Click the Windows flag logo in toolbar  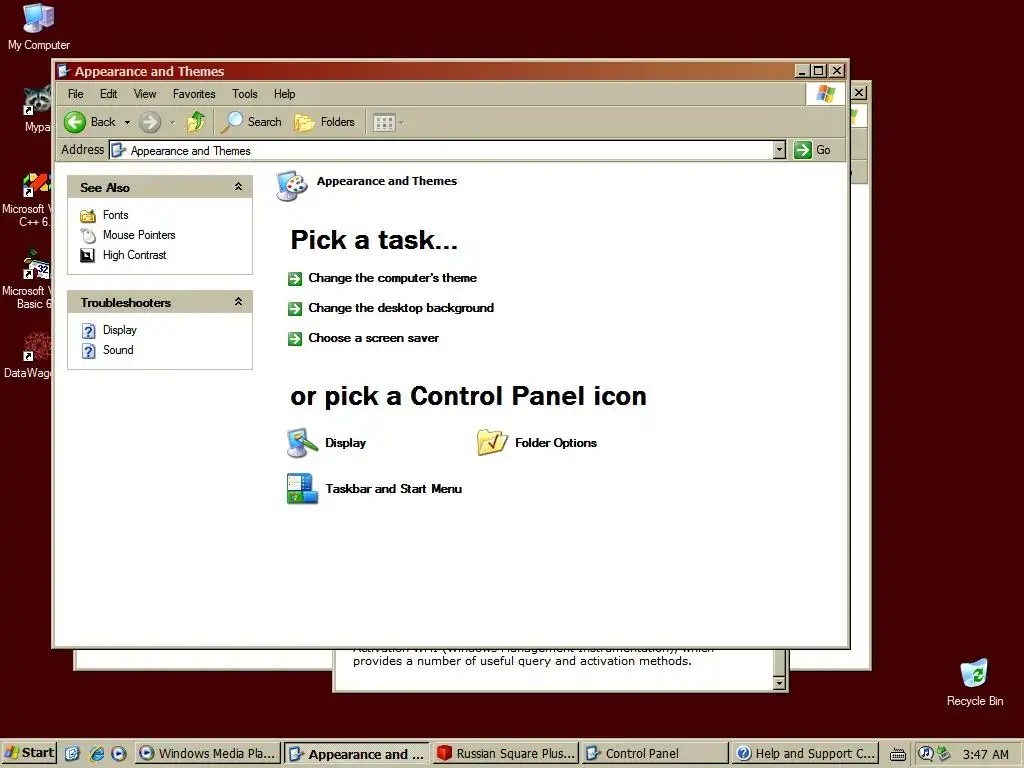[x=825, y=93]
